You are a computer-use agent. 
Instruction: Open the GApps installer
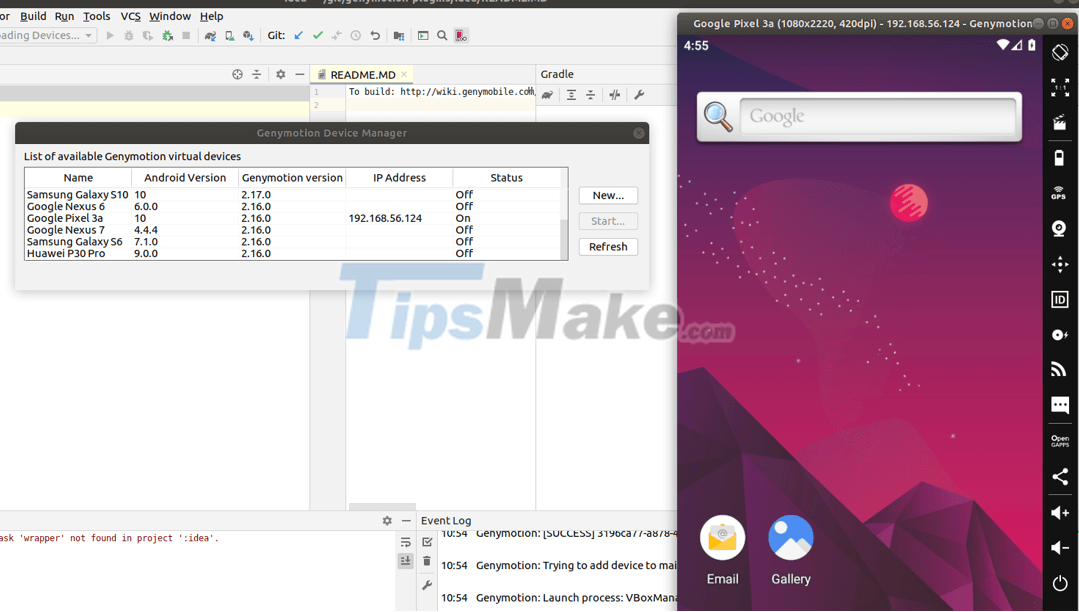pyautogui.click(x=1060, y=440)
